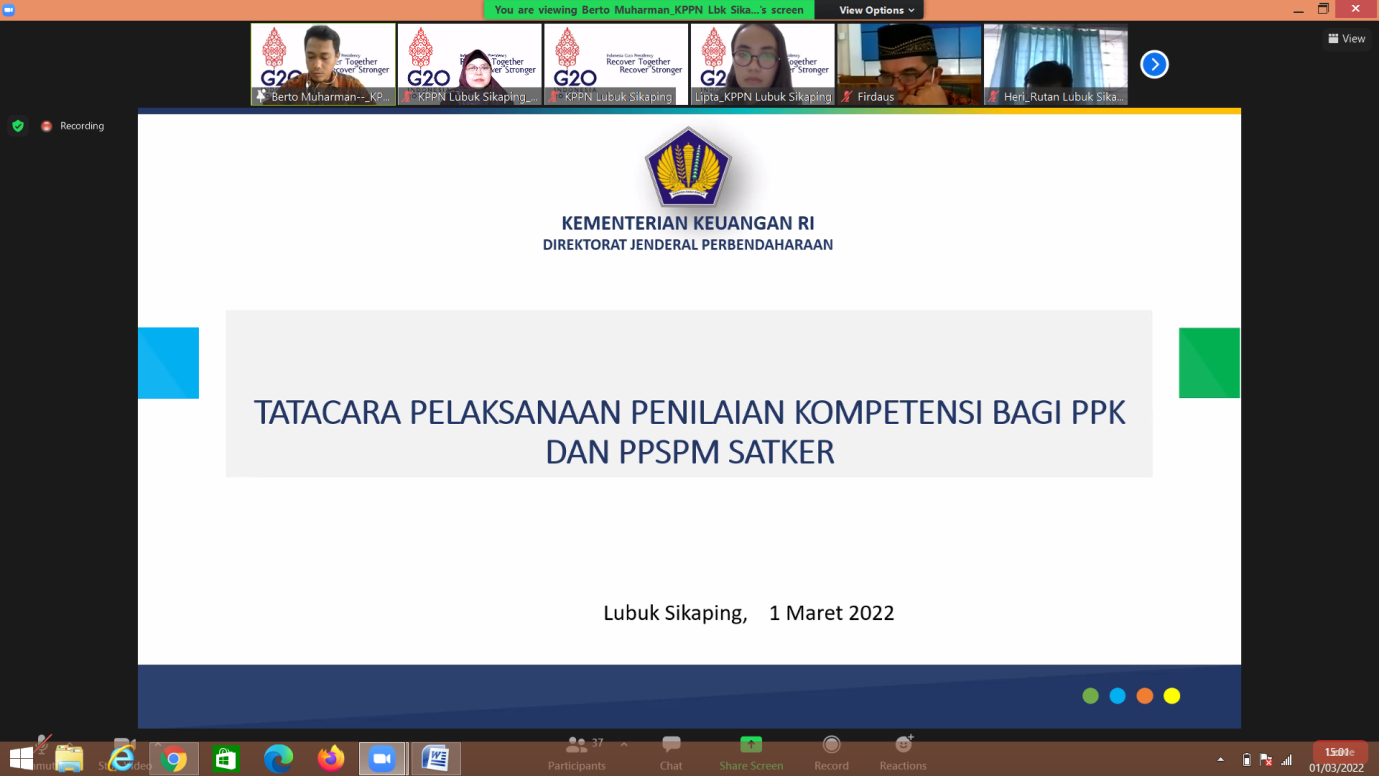Click the battery icon in system tray
The height and width of the screenshot is (776, 1379).
1246,760
